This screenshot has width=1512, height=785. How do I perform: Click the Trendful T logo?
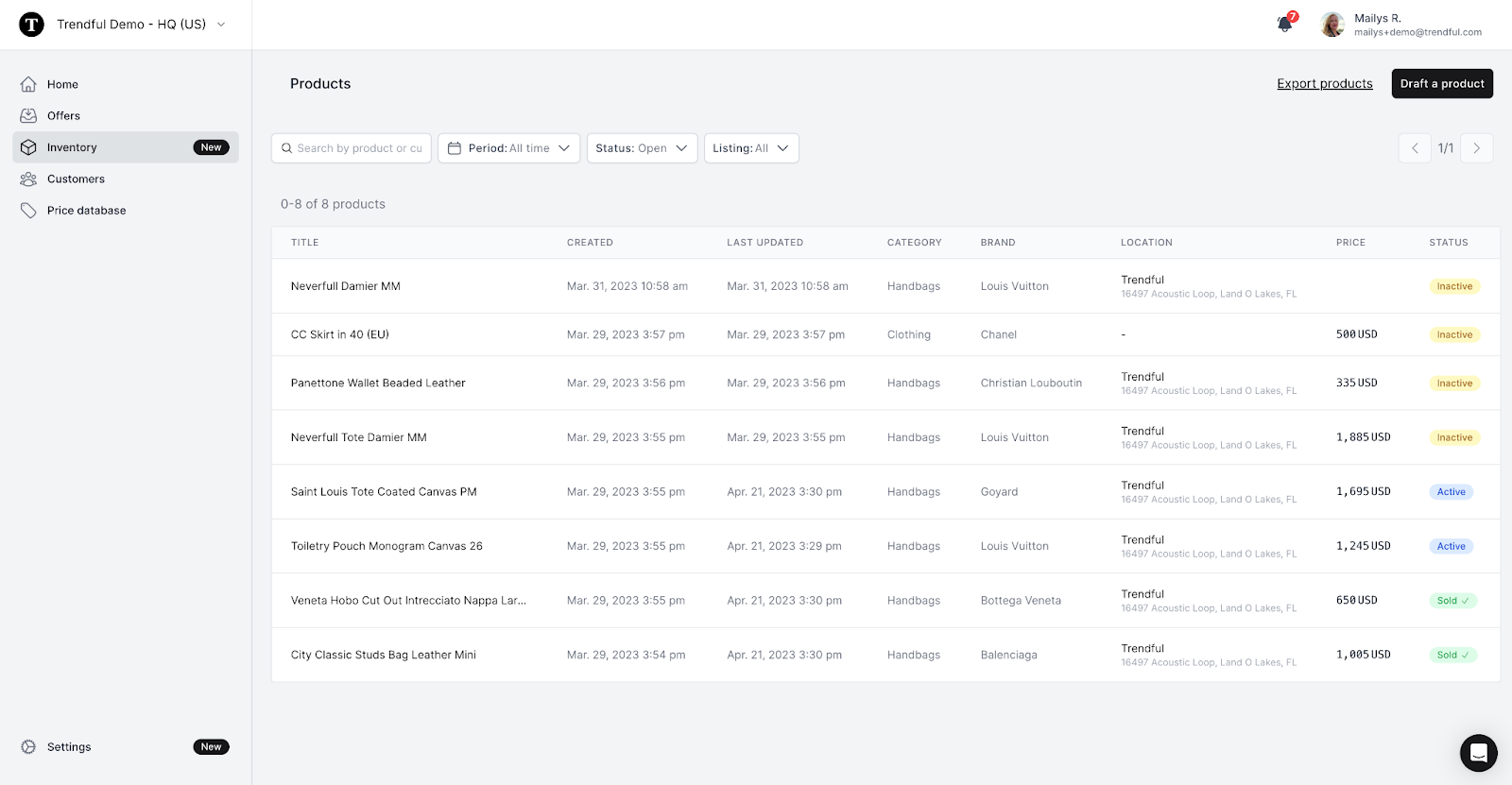31,25
